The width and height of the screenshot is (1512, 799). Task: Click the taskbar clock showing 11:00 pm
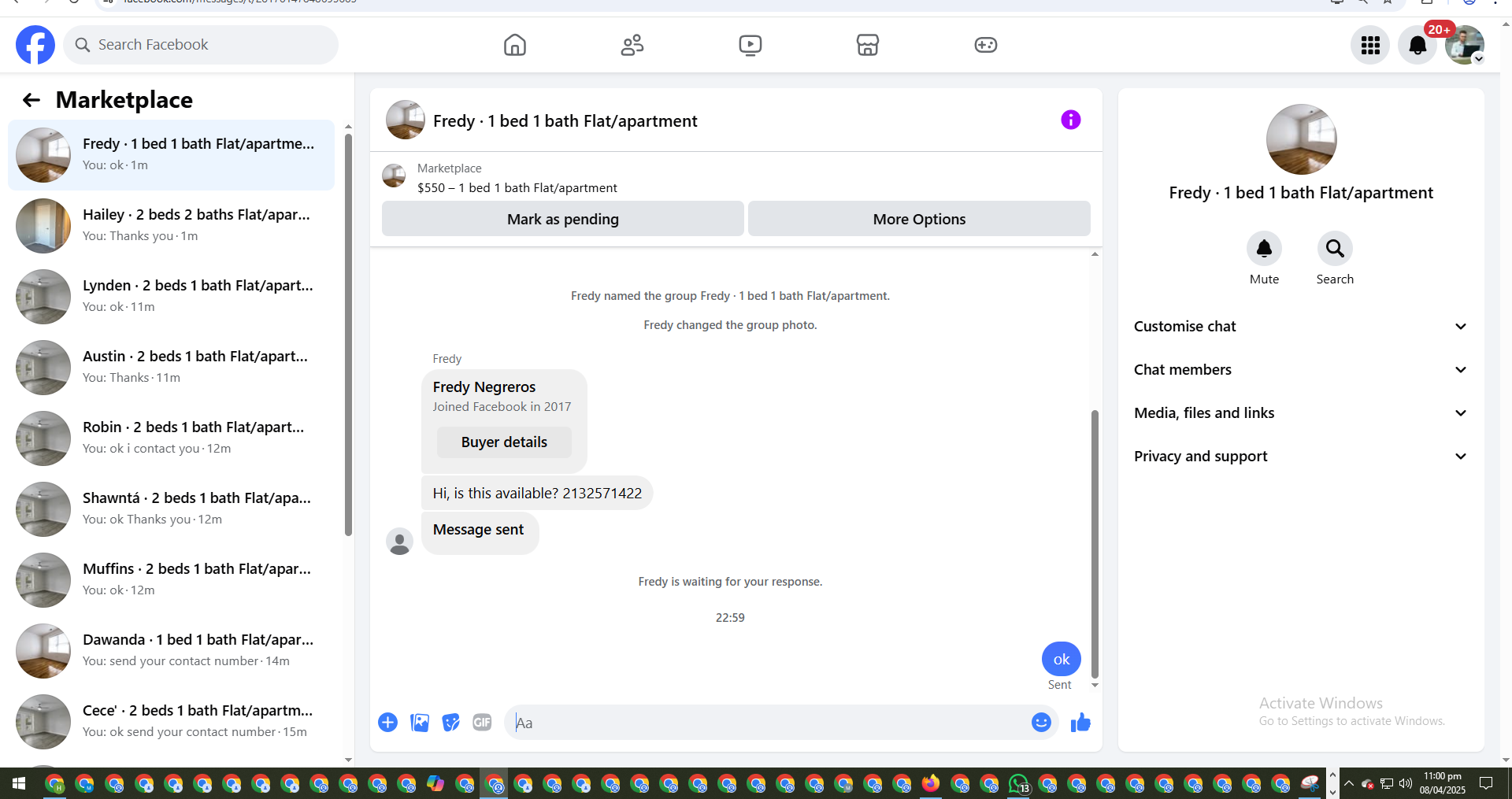[1443, 783]
